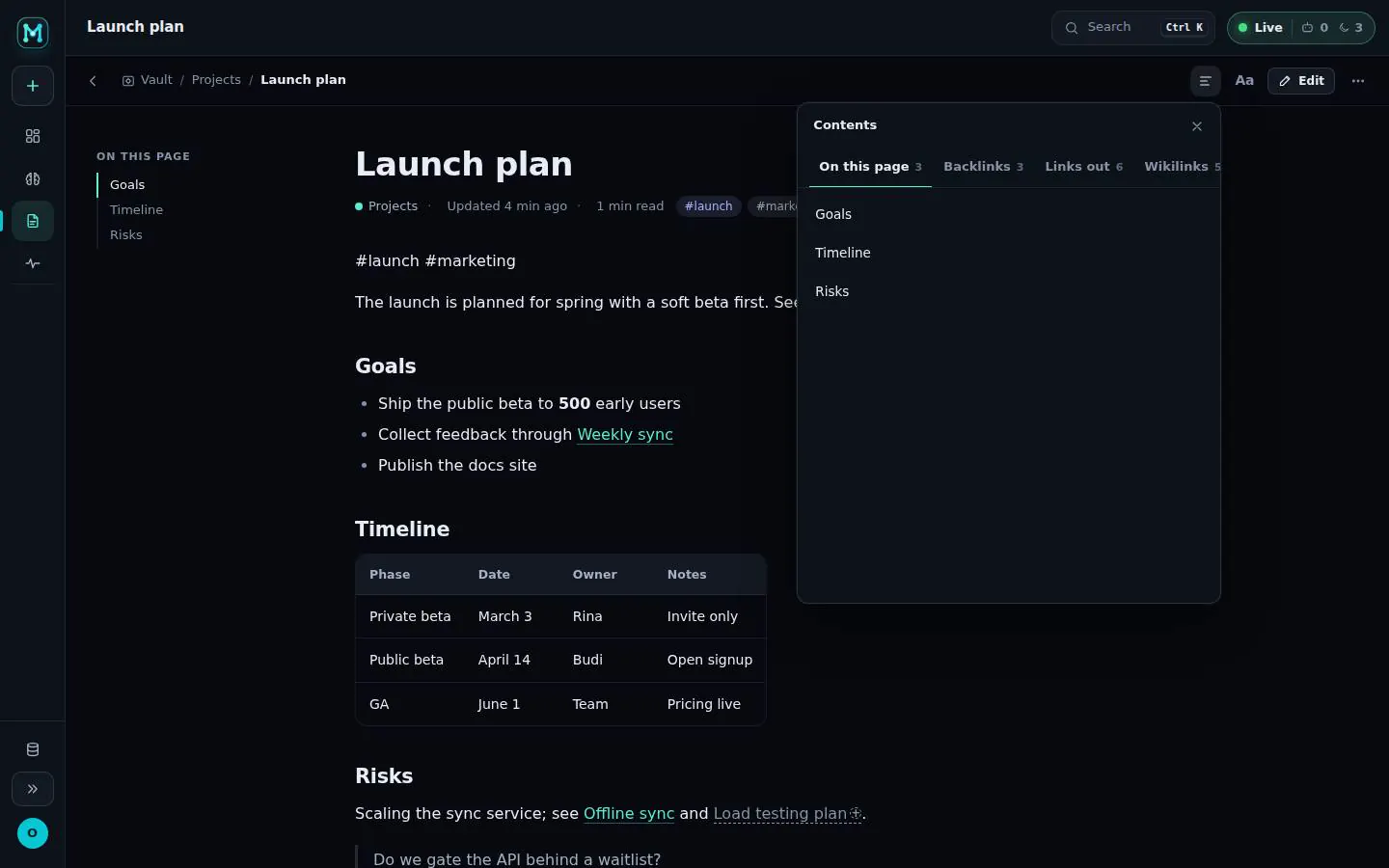The image size is (1389, 868).
Task: Open the database icon in sidebar
Action: pyautogui.click(x=33, y=749)
